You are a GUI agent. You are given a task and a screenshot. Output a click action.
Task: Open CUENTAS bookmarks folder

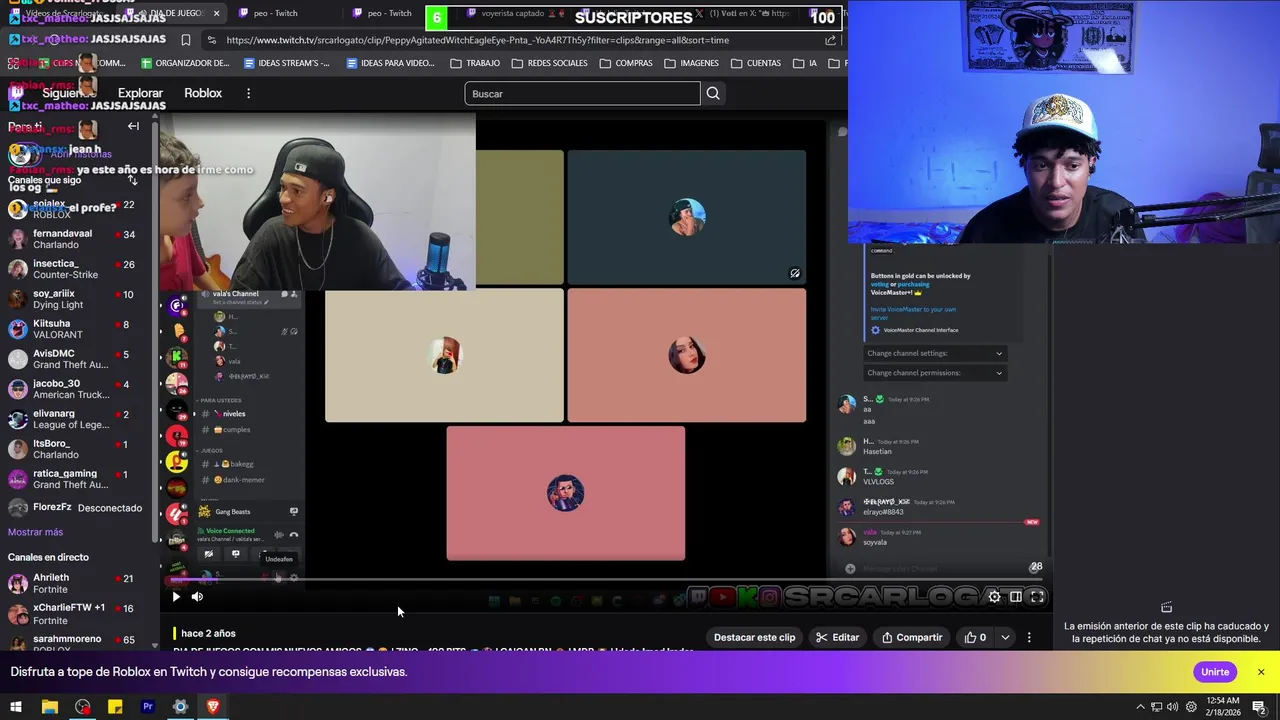756,63
